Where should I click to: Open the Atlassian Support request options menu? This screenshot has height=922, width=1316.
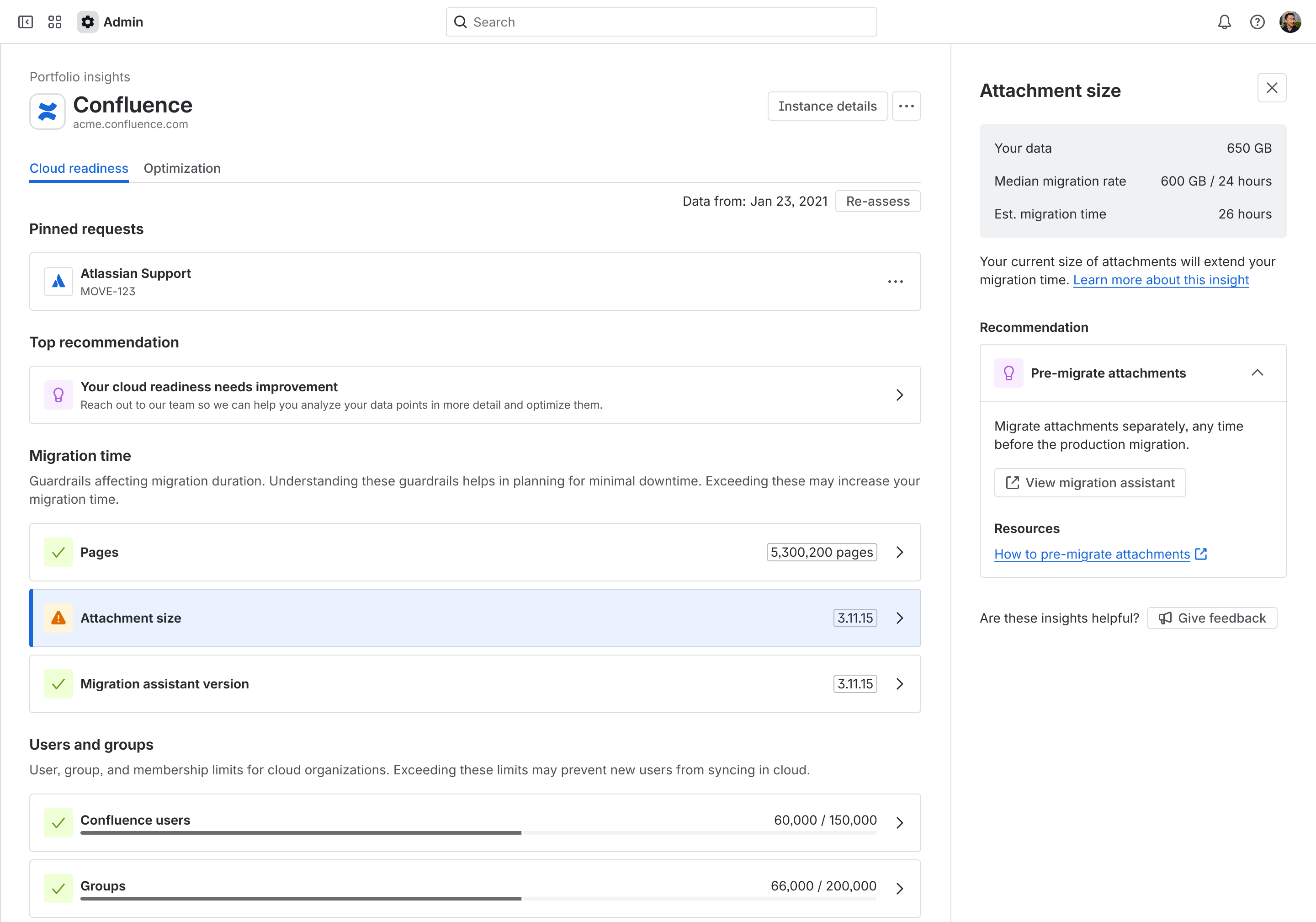tap(895, 282)
